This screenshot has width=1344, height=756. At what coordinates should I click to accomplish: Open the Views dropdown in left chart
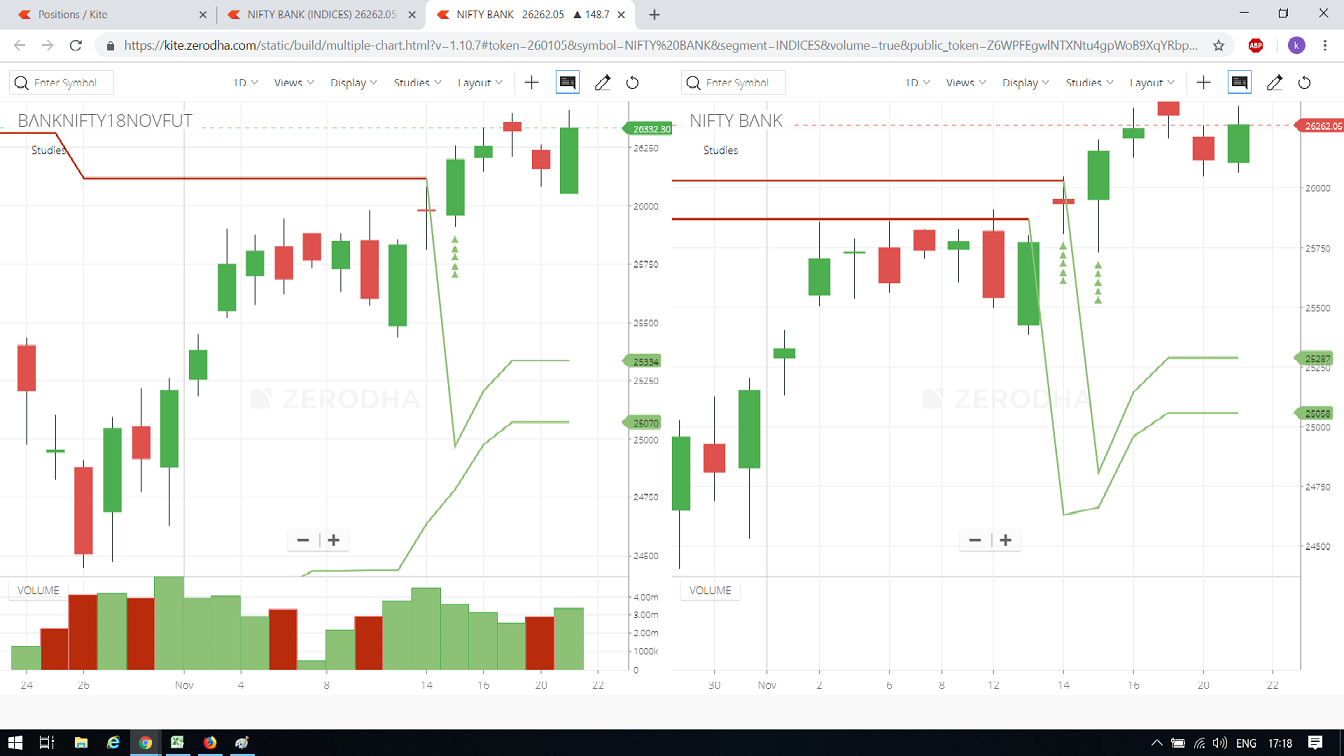(x=294, y=83)
